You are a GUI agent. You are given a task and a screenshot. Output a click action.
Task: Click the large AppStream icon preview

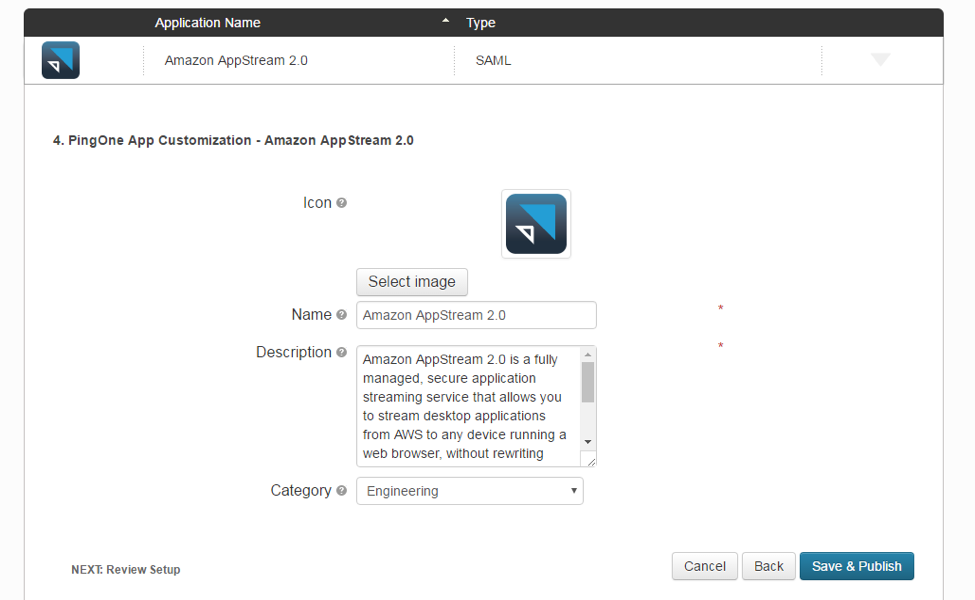tap(536, 224)
